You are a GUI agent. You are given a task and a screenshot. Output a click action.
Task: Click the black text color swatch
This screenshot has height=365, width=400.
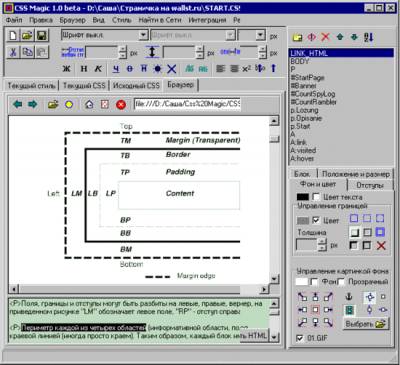(303, 197)
